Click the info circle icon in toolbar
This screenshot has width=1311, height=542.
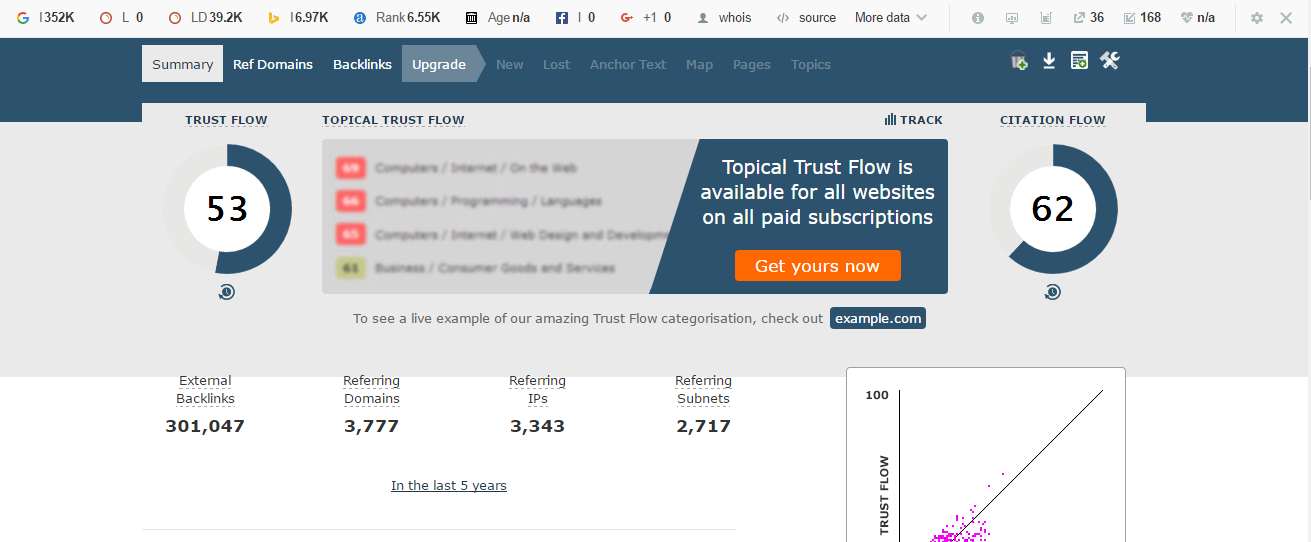point(978,18)
